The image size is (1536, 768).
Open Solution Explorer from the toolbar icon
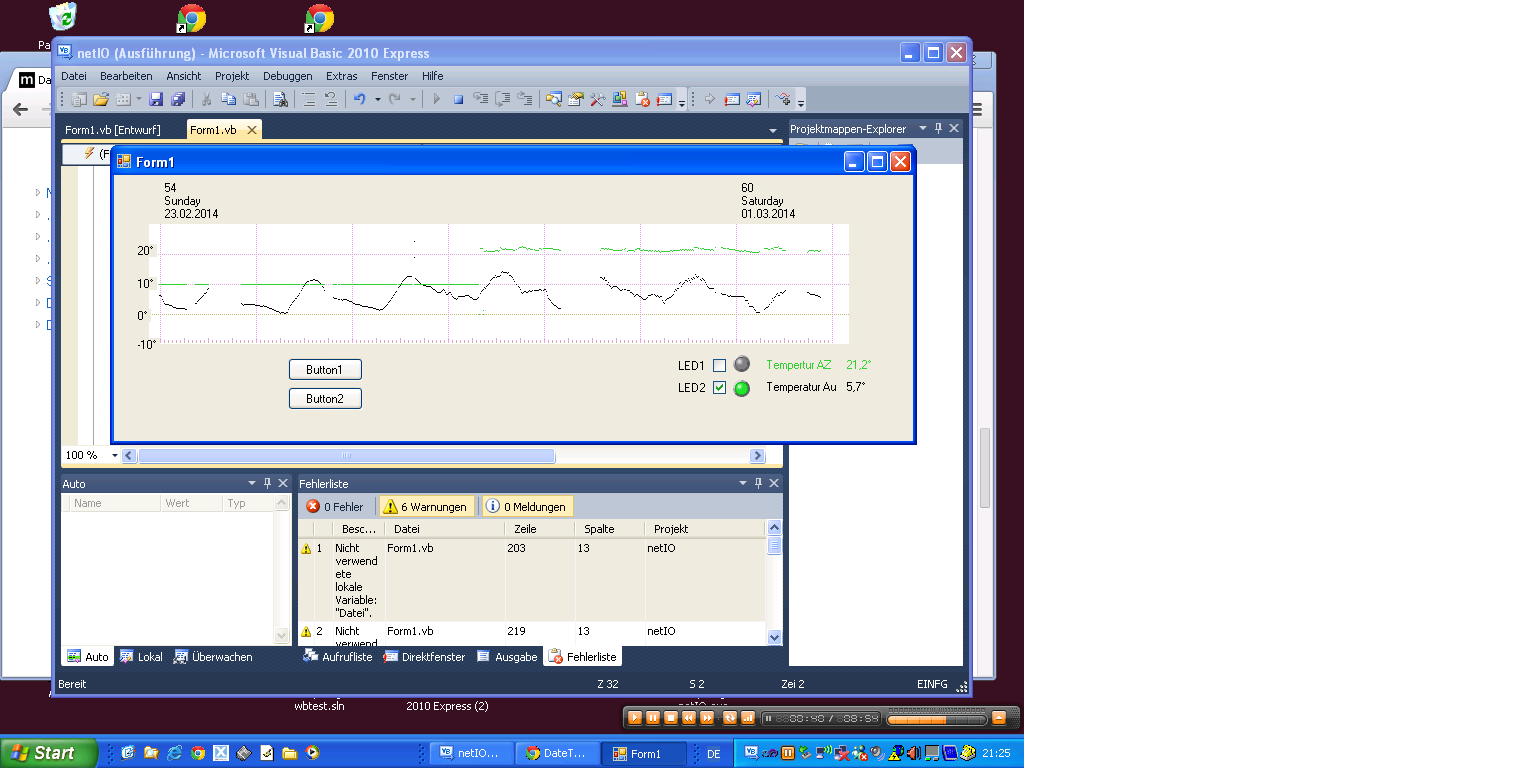pyautogui.click(x=553, y=99)
